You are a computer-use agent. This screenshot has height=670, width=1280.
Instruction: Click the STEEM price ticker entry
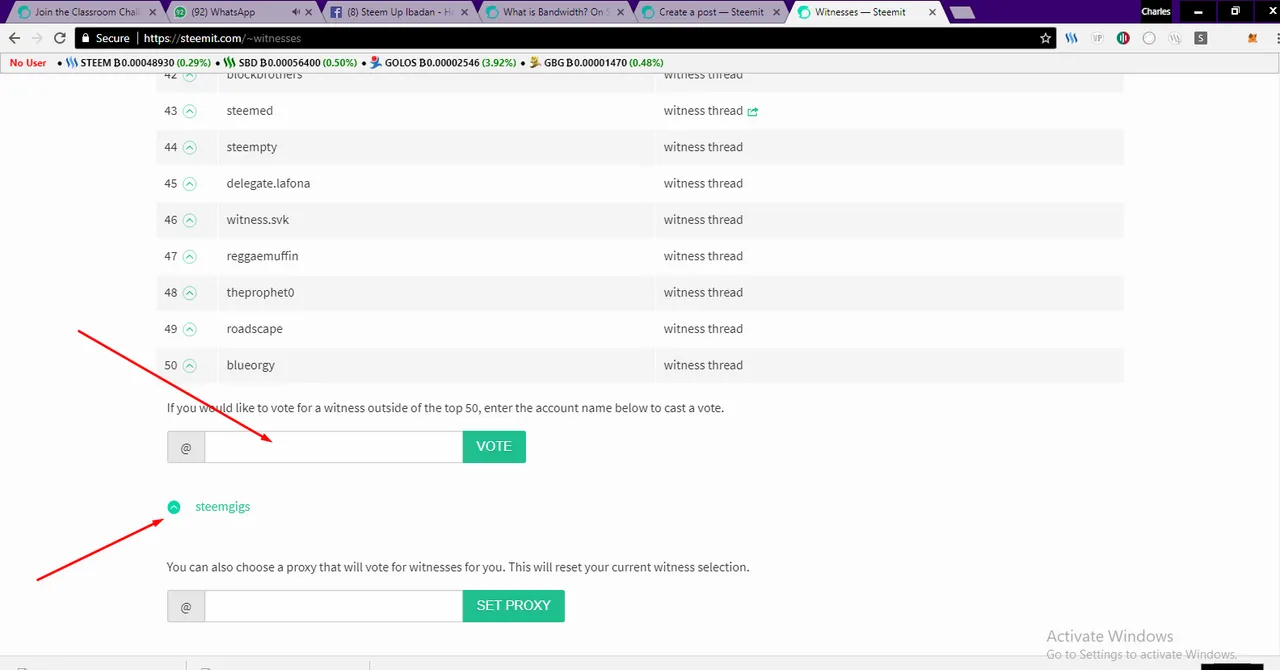click(x=139, y=62)
